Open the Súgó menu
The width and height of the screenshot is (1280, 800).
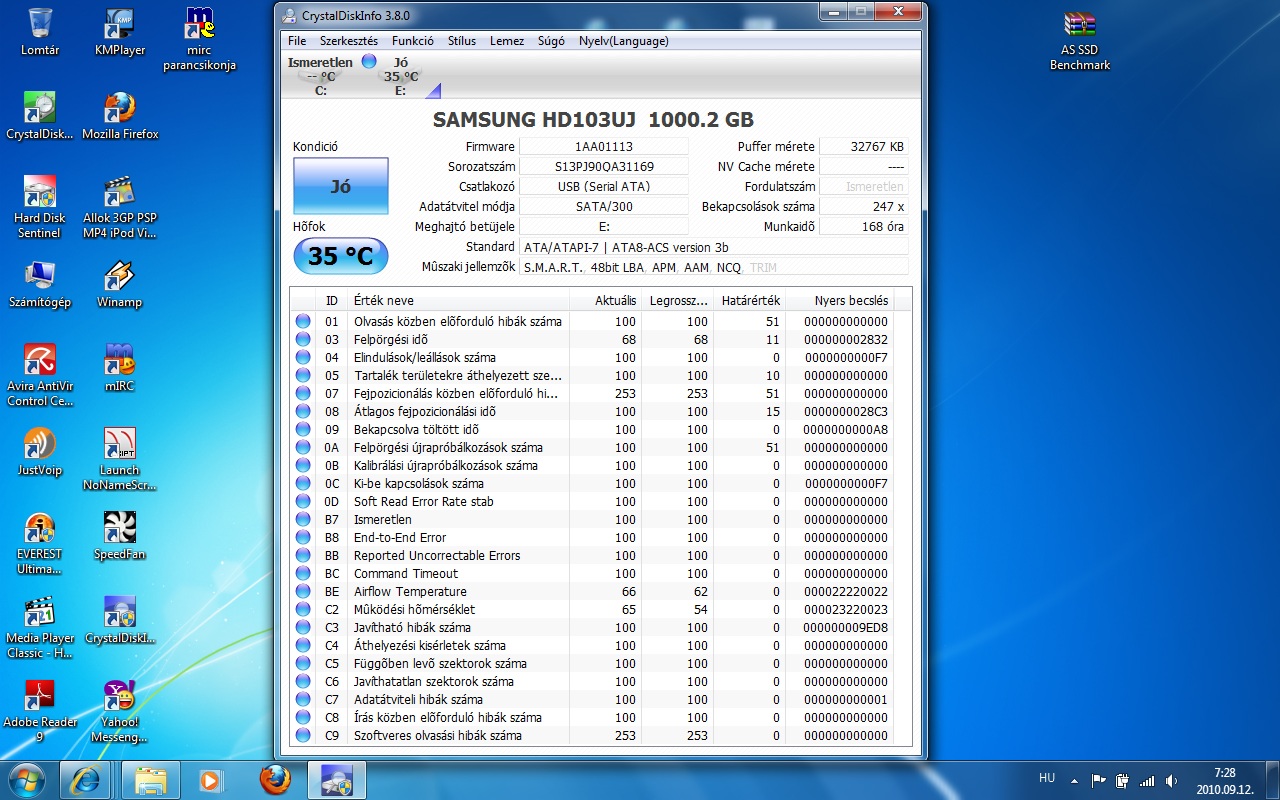tap(551, 41)
